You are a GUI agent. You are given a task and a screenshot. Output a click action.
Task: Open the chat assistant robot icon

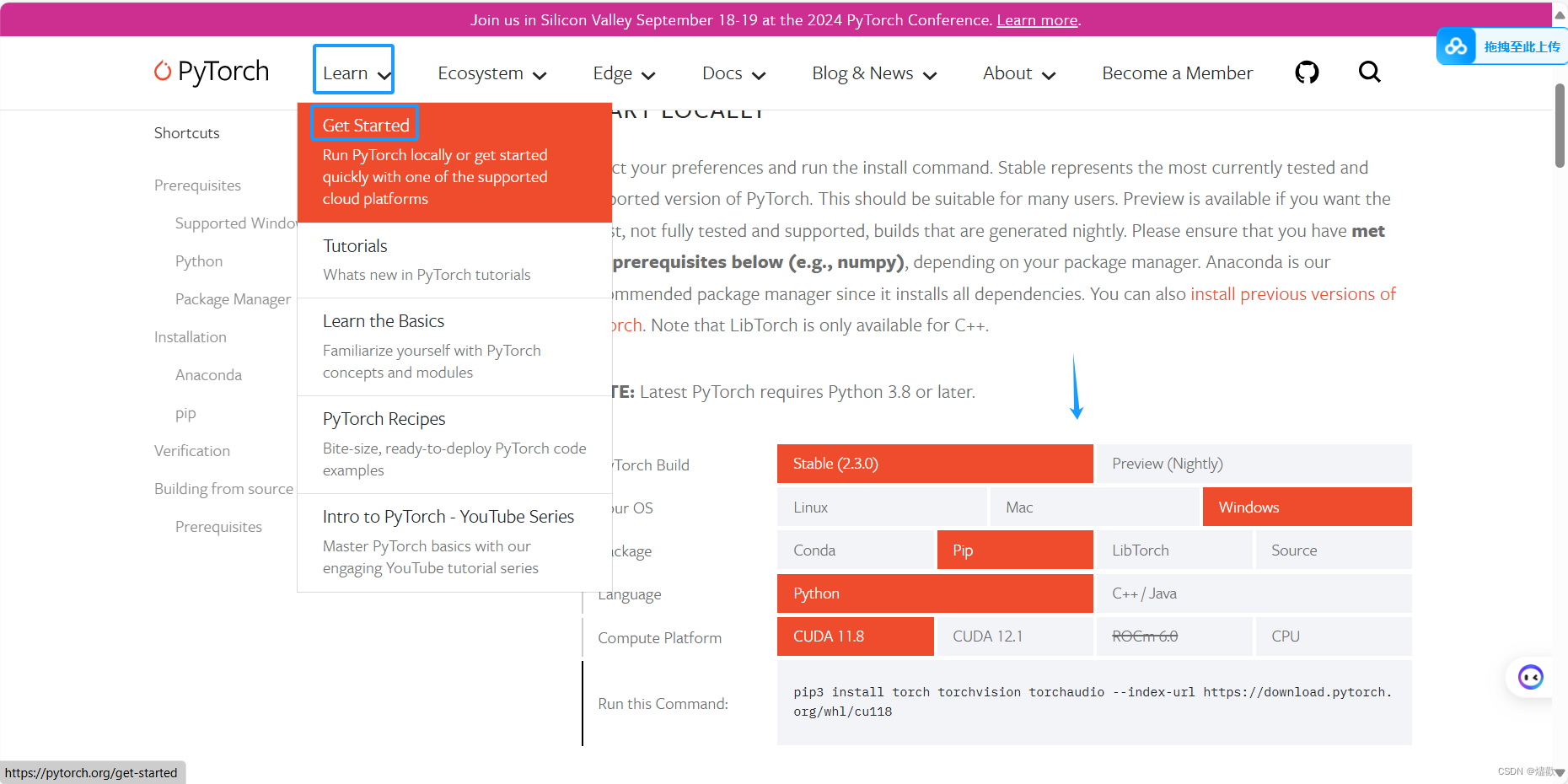1530,677
